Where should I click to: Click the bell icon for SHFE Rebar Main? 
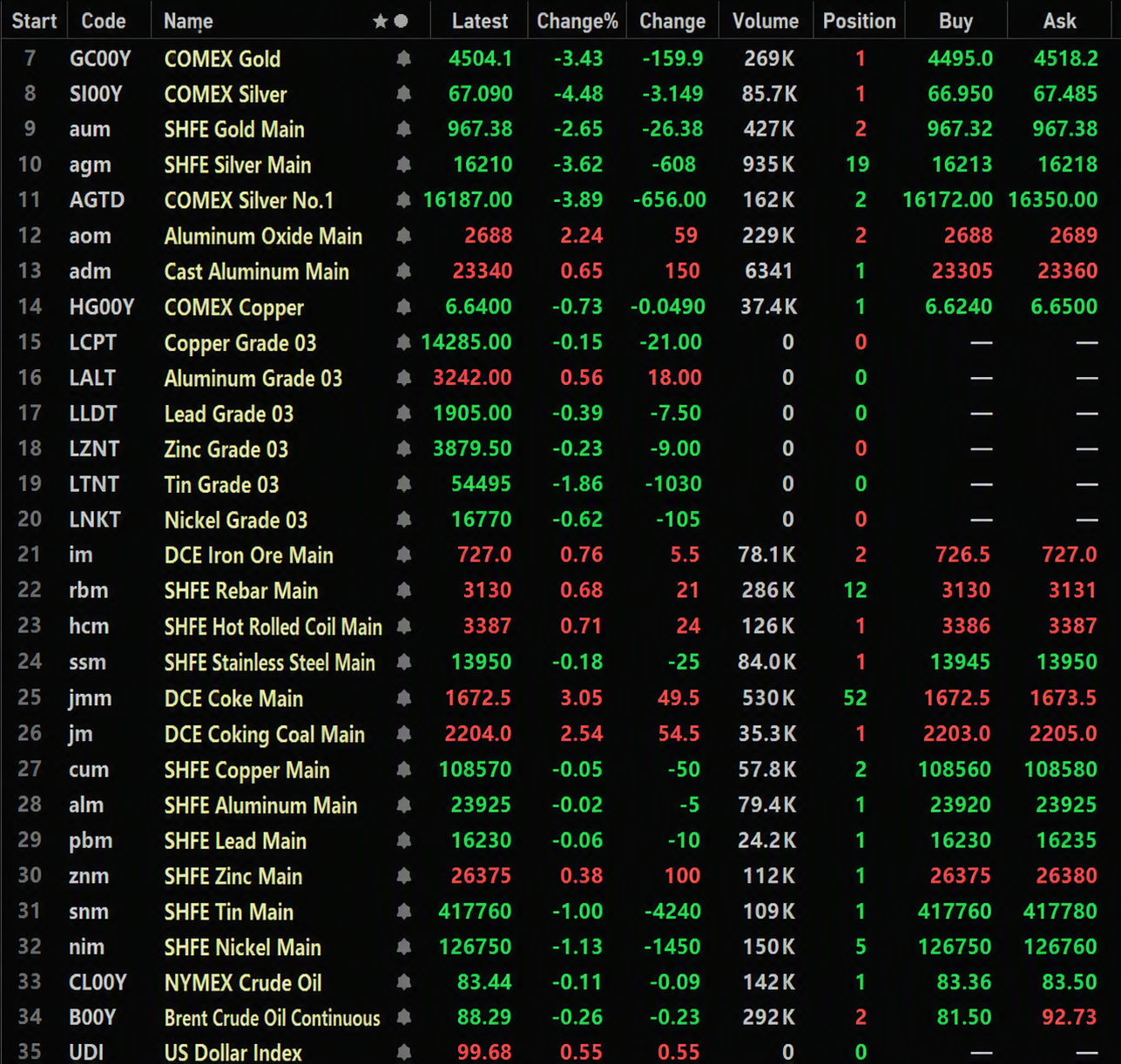(403, 591)
